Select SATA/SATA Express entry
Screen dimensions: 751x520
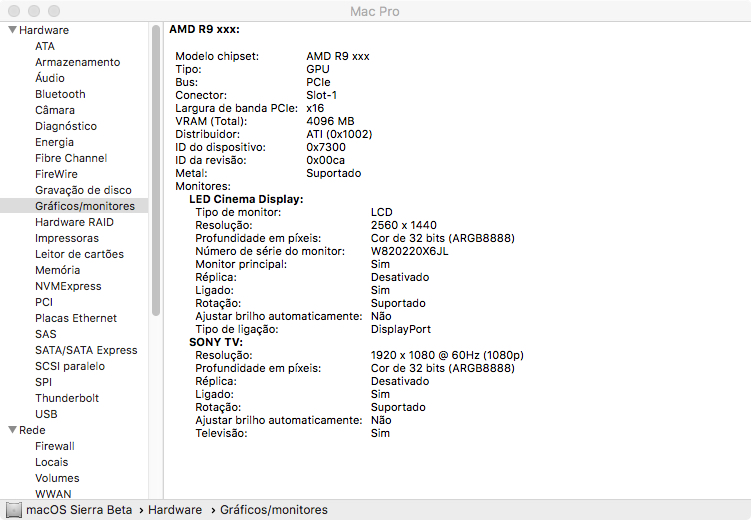click(x=86, y=350)
